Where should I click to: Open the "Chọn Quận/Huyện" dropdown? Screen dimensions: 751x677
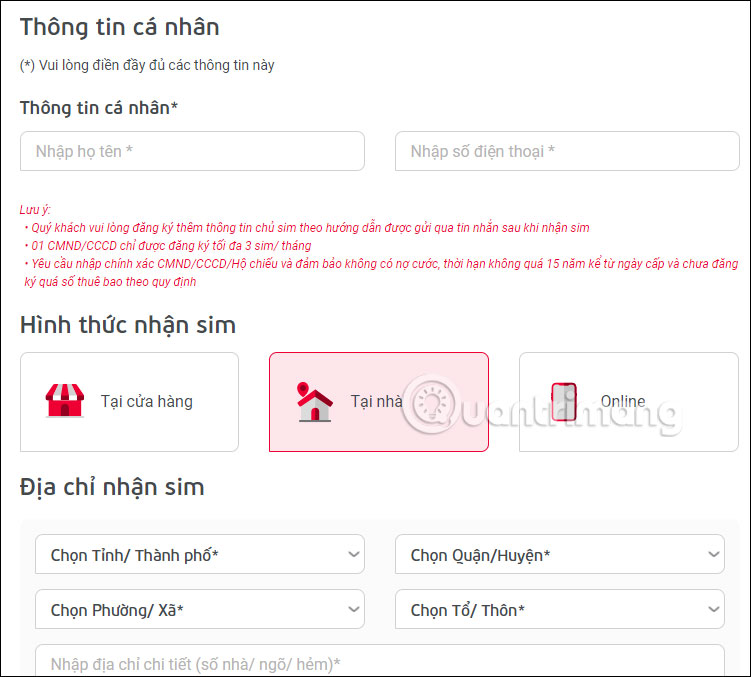(x=559, y=554)
